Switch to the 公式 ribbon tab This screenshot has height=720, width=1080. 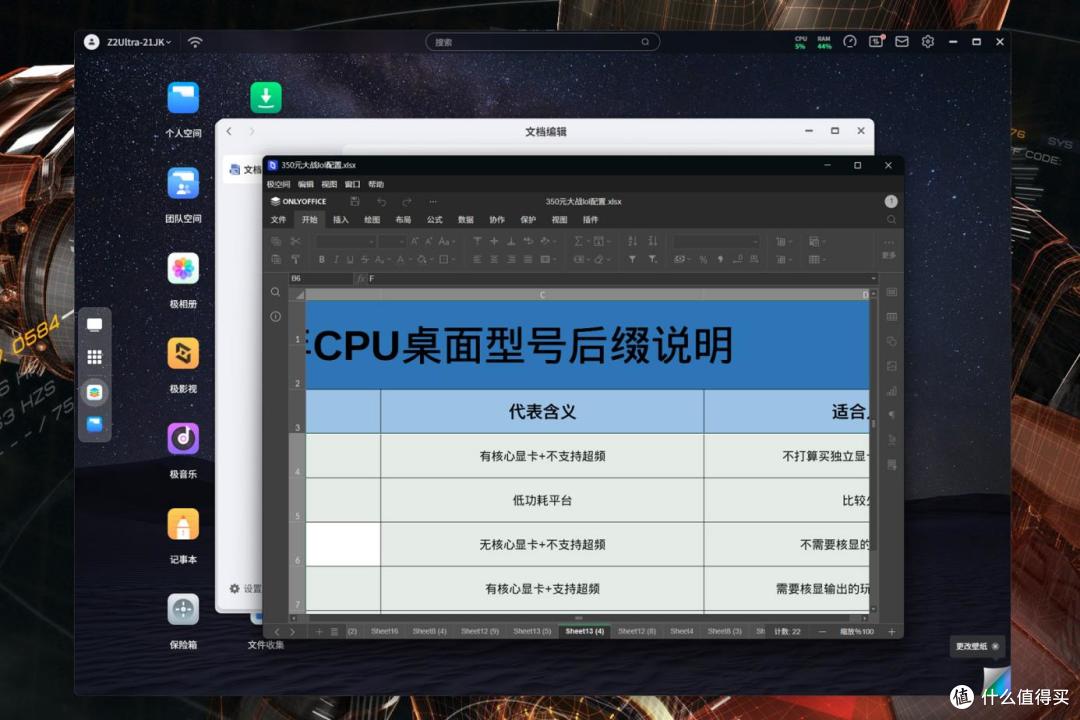434,220
